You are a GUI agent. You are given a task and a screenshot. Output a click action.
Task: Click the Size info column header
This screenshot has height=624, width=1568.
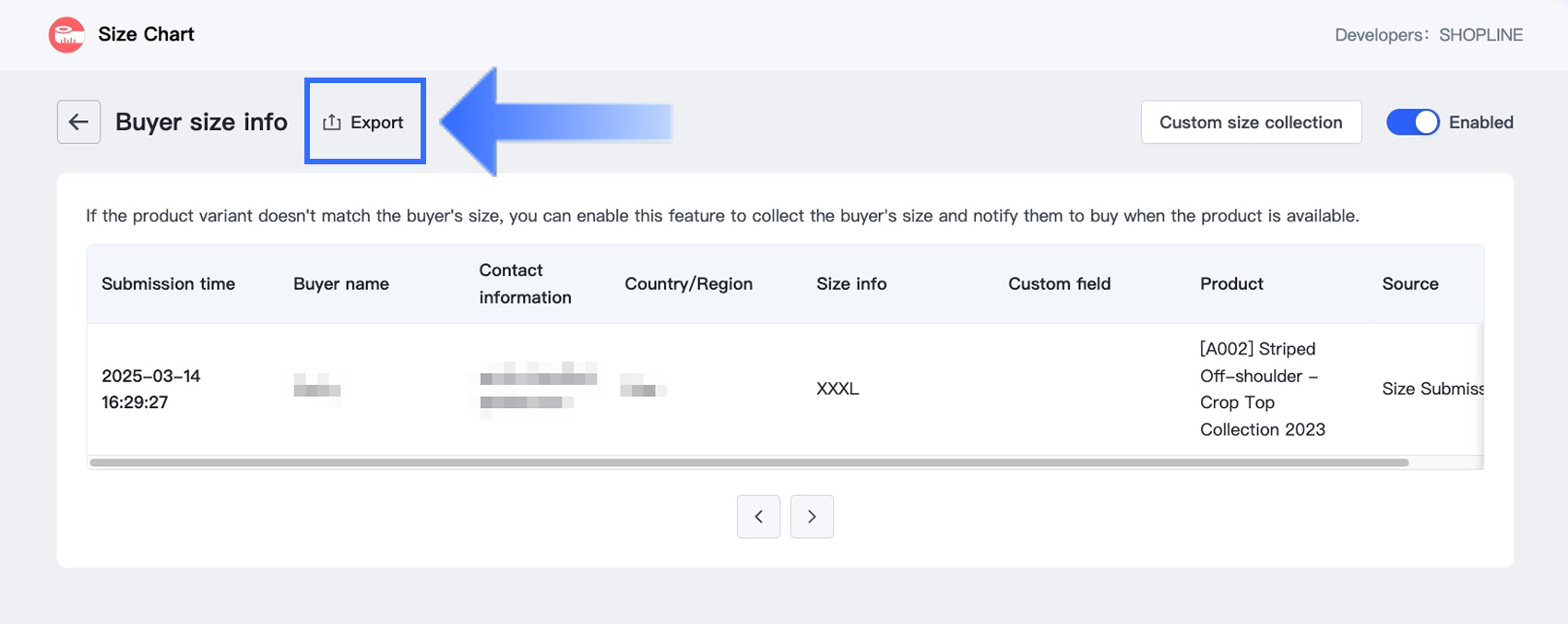851,284
